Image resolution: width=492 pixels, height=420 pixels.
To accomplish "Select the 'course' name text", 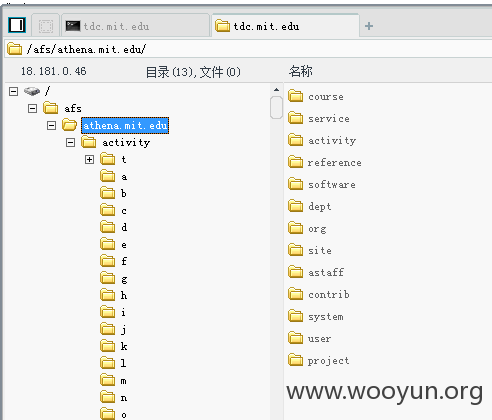I will (x=326, y=97).
